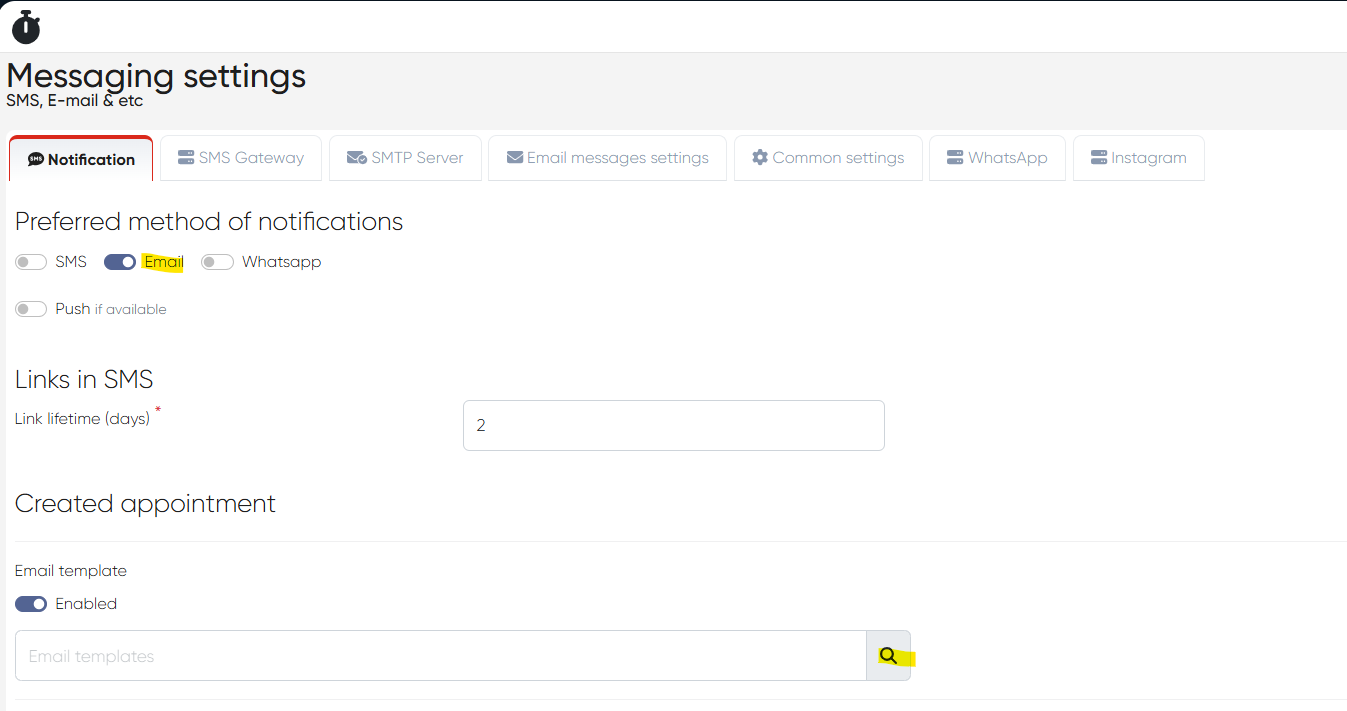Click the Link lifetime (days) label
The height and width of the screenshot is (711, 1347).
tap(82, 419)
